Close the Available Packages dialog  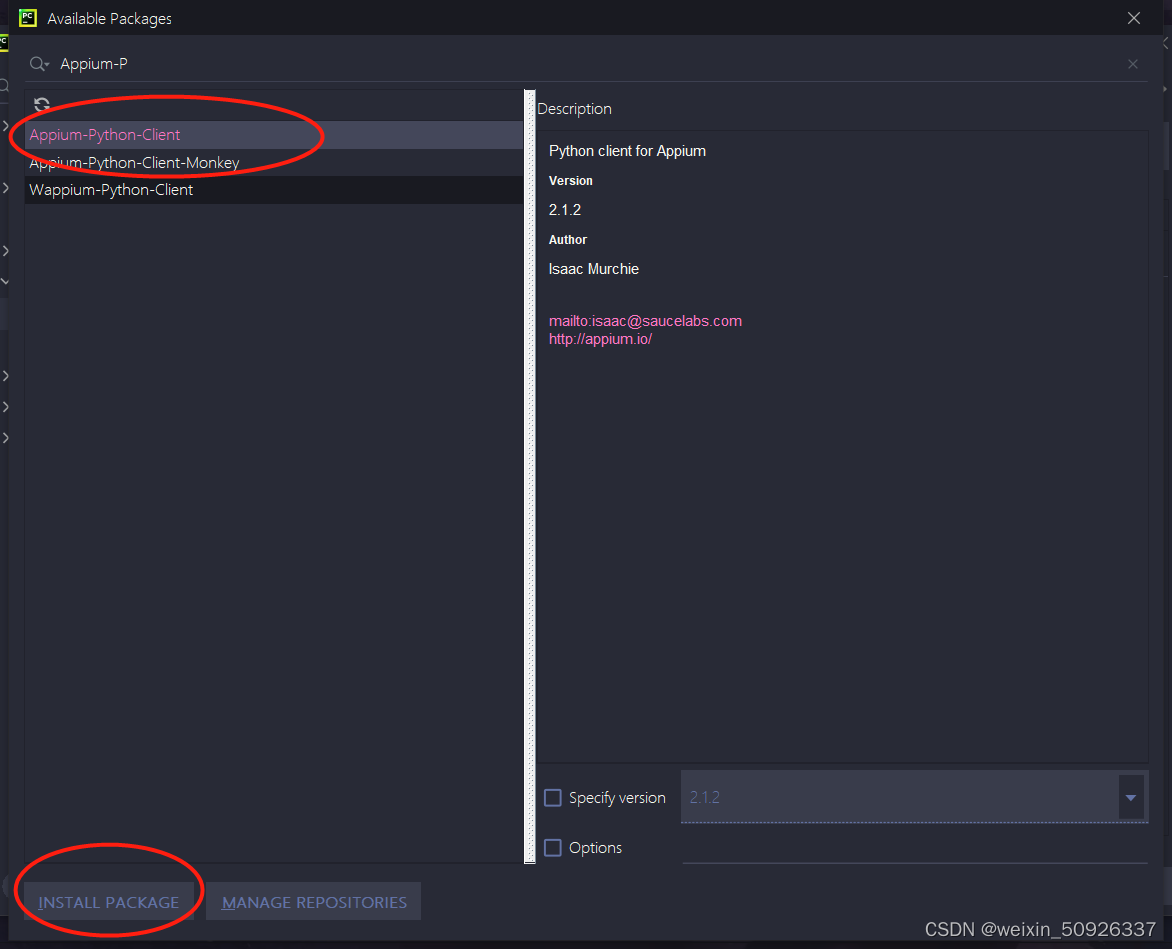[x=1133, y=18]
